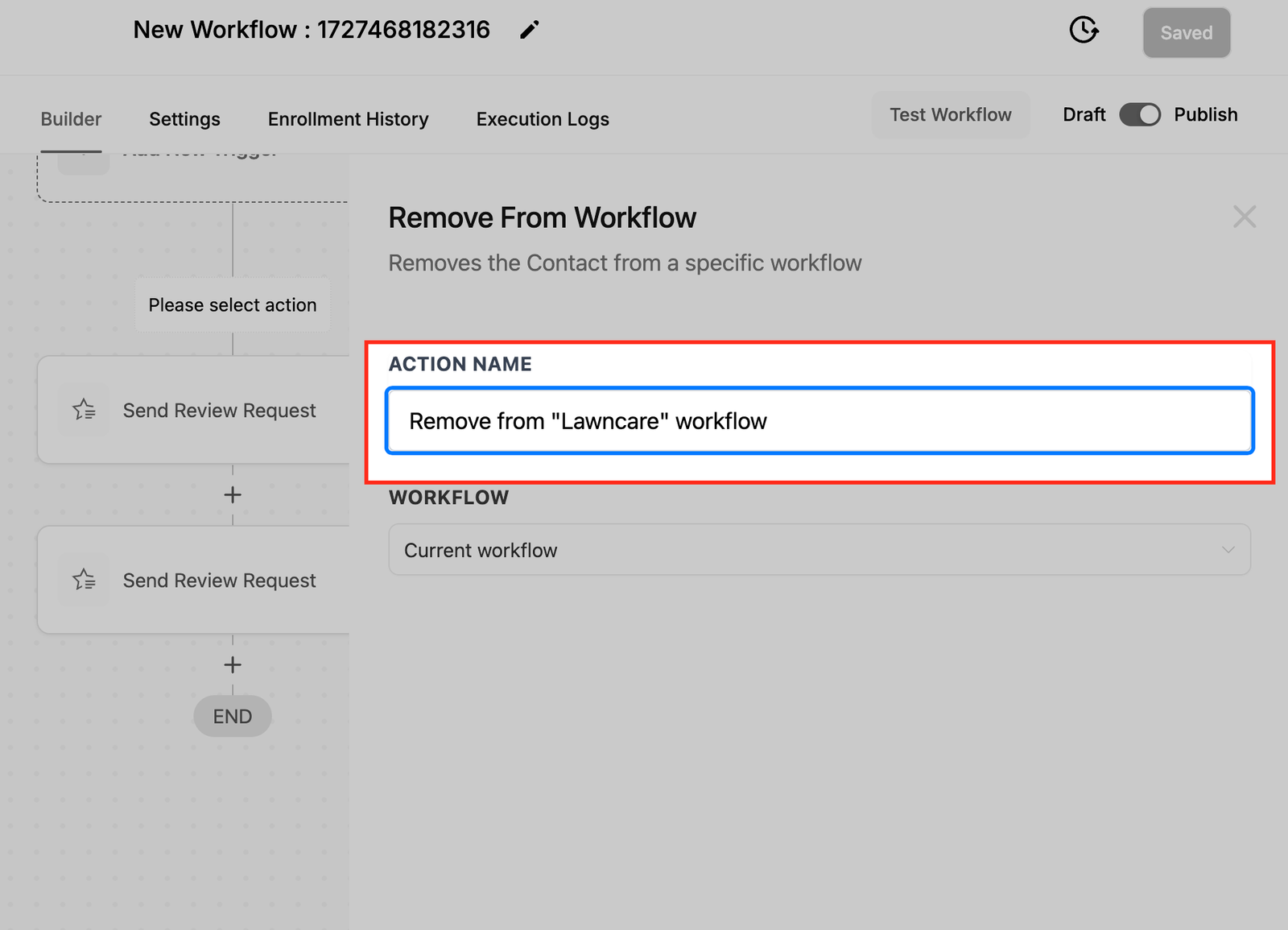This screenshot has height=930, width=1288.
Task: Go to the Execution Logs tab
Action: tap(543, 119)
